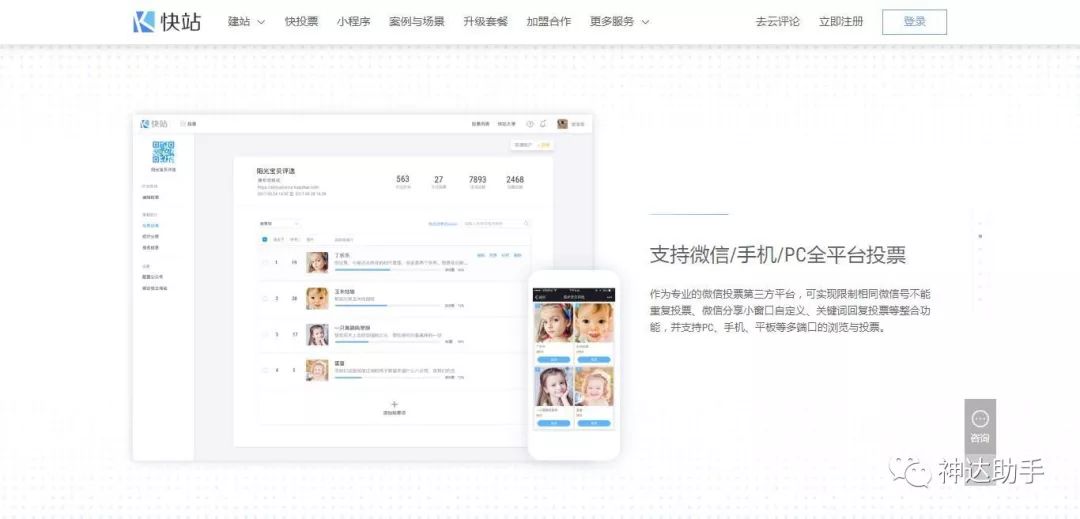Tap the three-dot menu in the phone preview
Screen dimensions: 1080x519
(x=610, y=297)
